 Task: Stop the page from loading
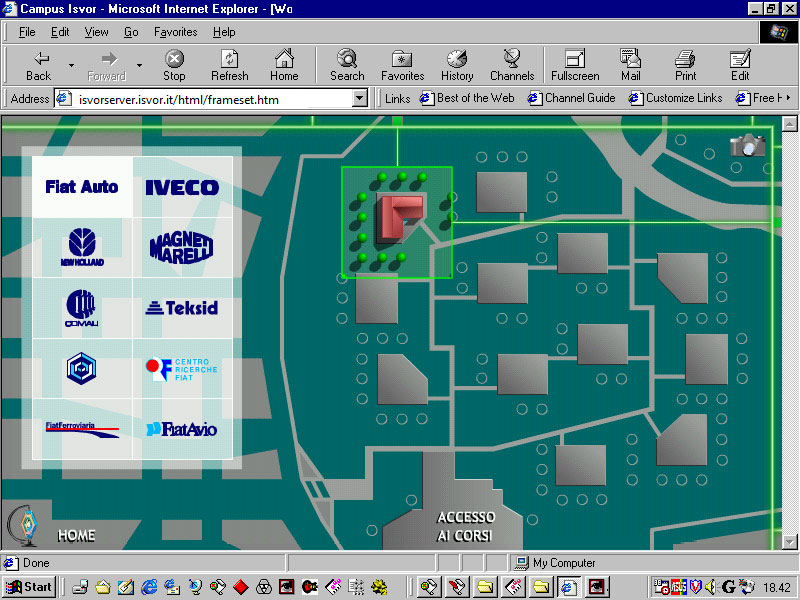[x=174, y=66]
